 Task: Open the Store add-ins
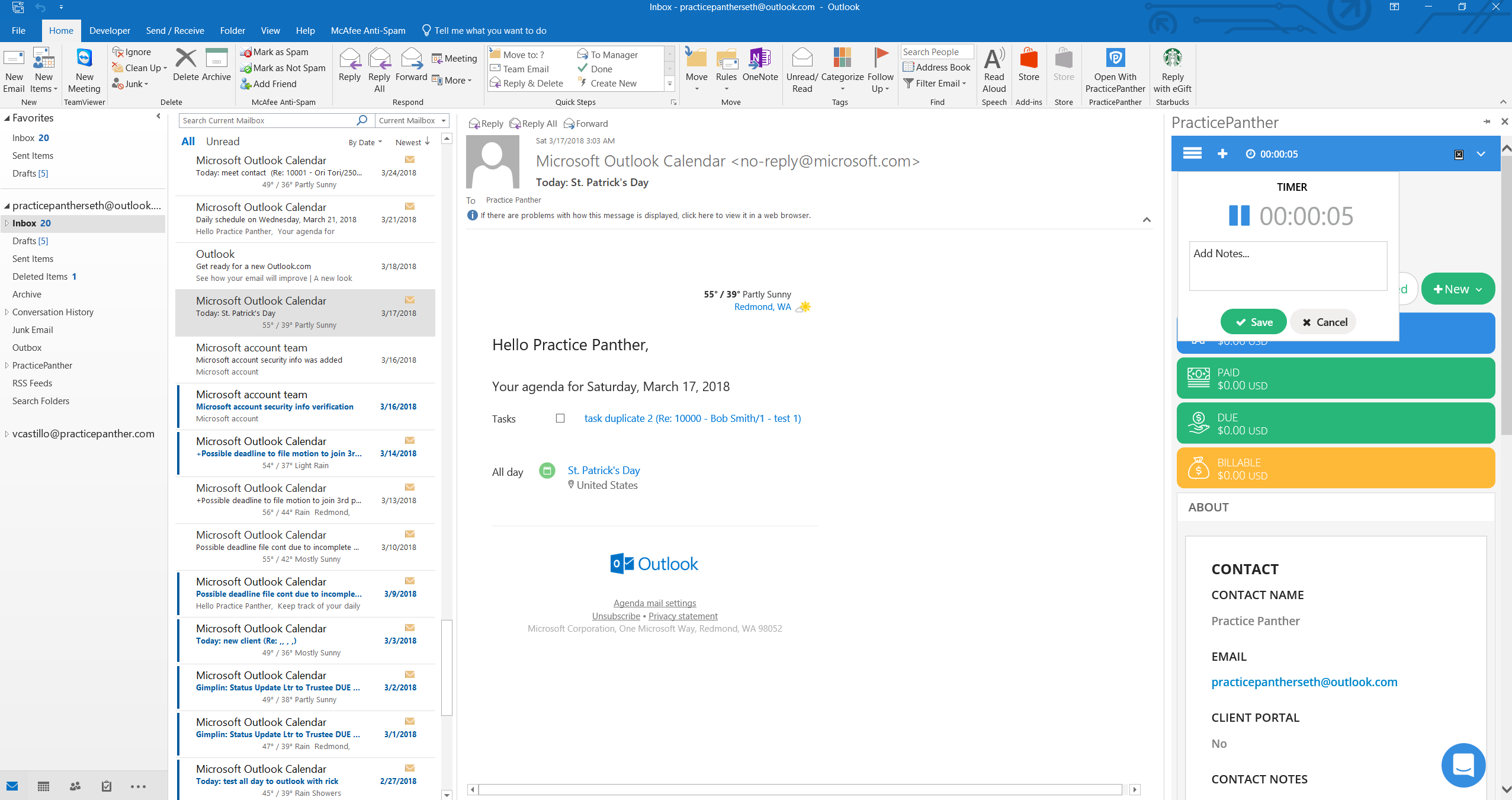point(1029,65)
